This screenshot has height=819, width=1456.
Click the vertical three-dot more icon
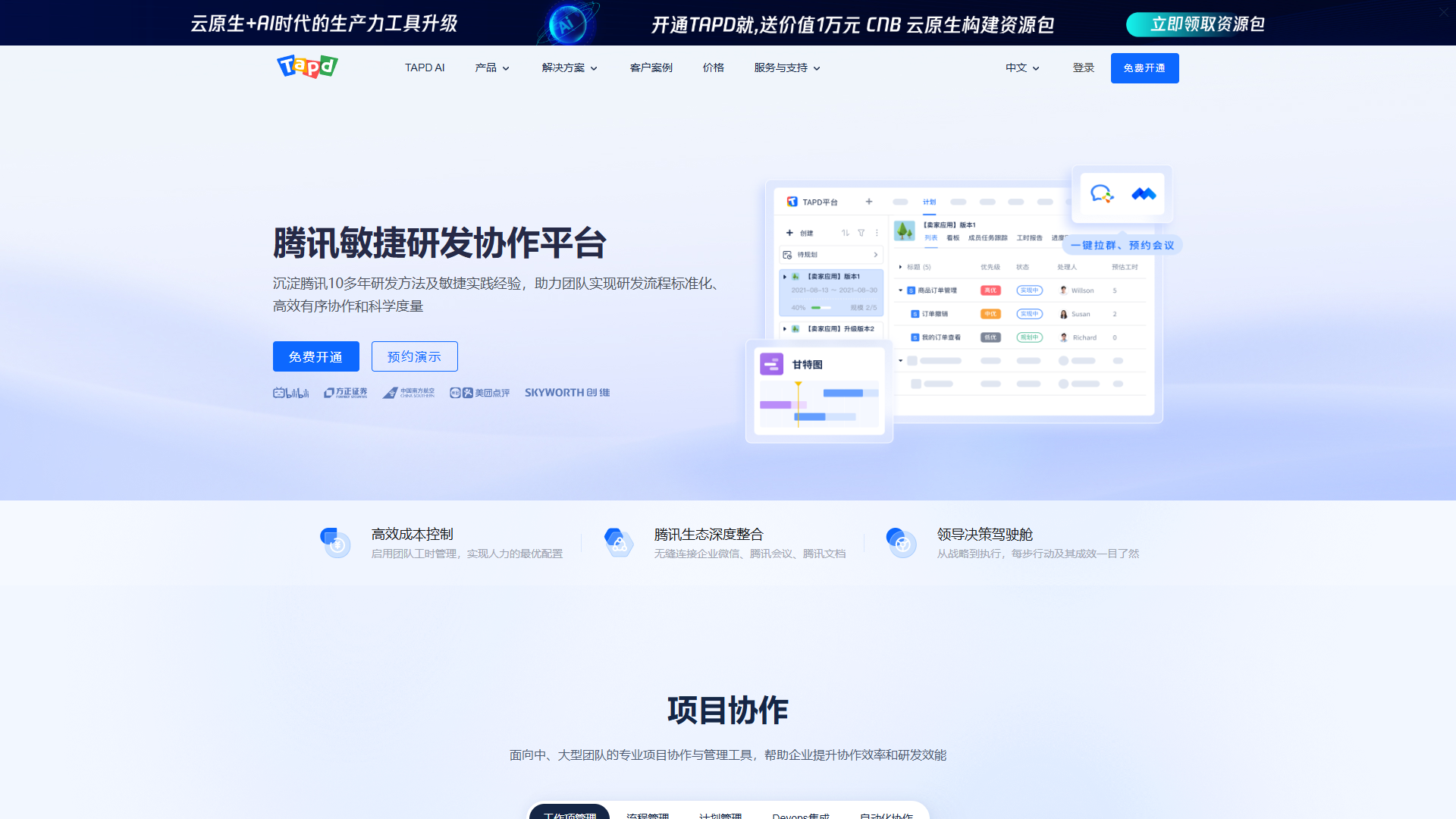point(877,233)
